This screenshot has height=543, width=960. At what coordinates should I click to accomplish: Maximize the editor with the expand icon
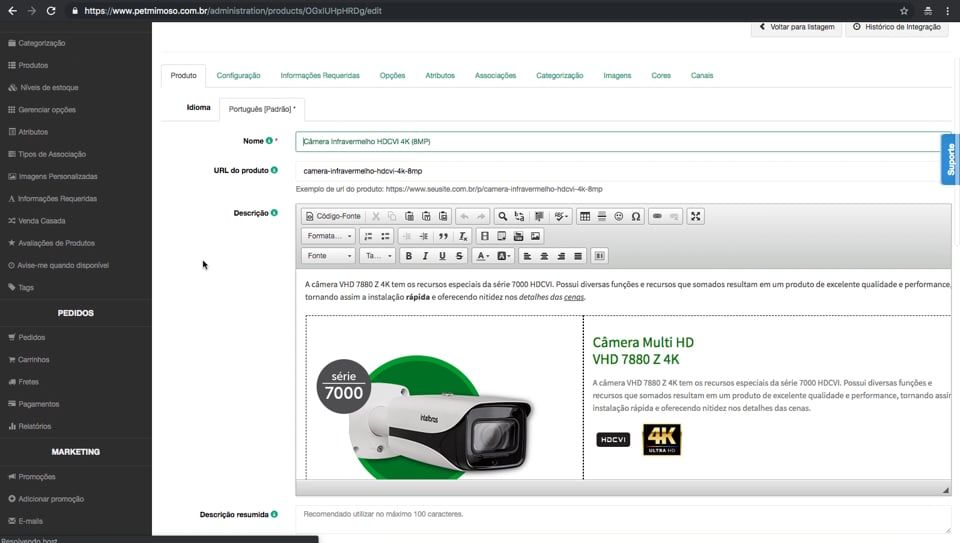coord(696,216)
